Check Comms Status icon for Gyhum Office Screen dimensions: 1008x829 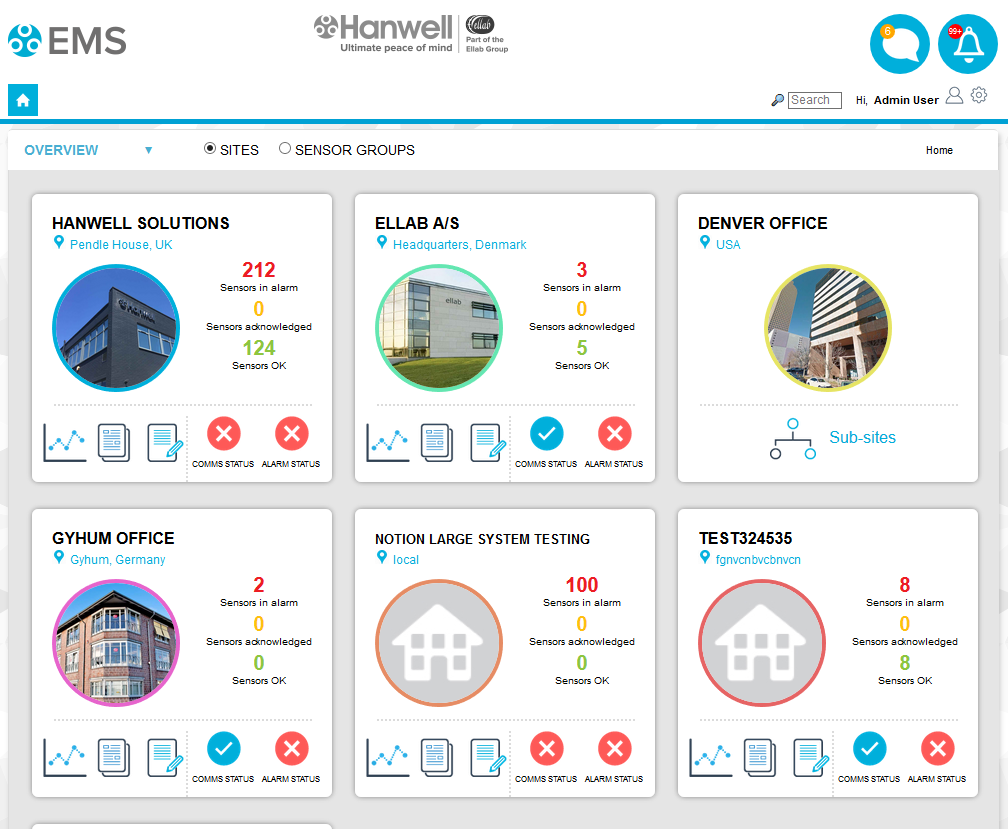pyautogui.click(x=224, y=749)
